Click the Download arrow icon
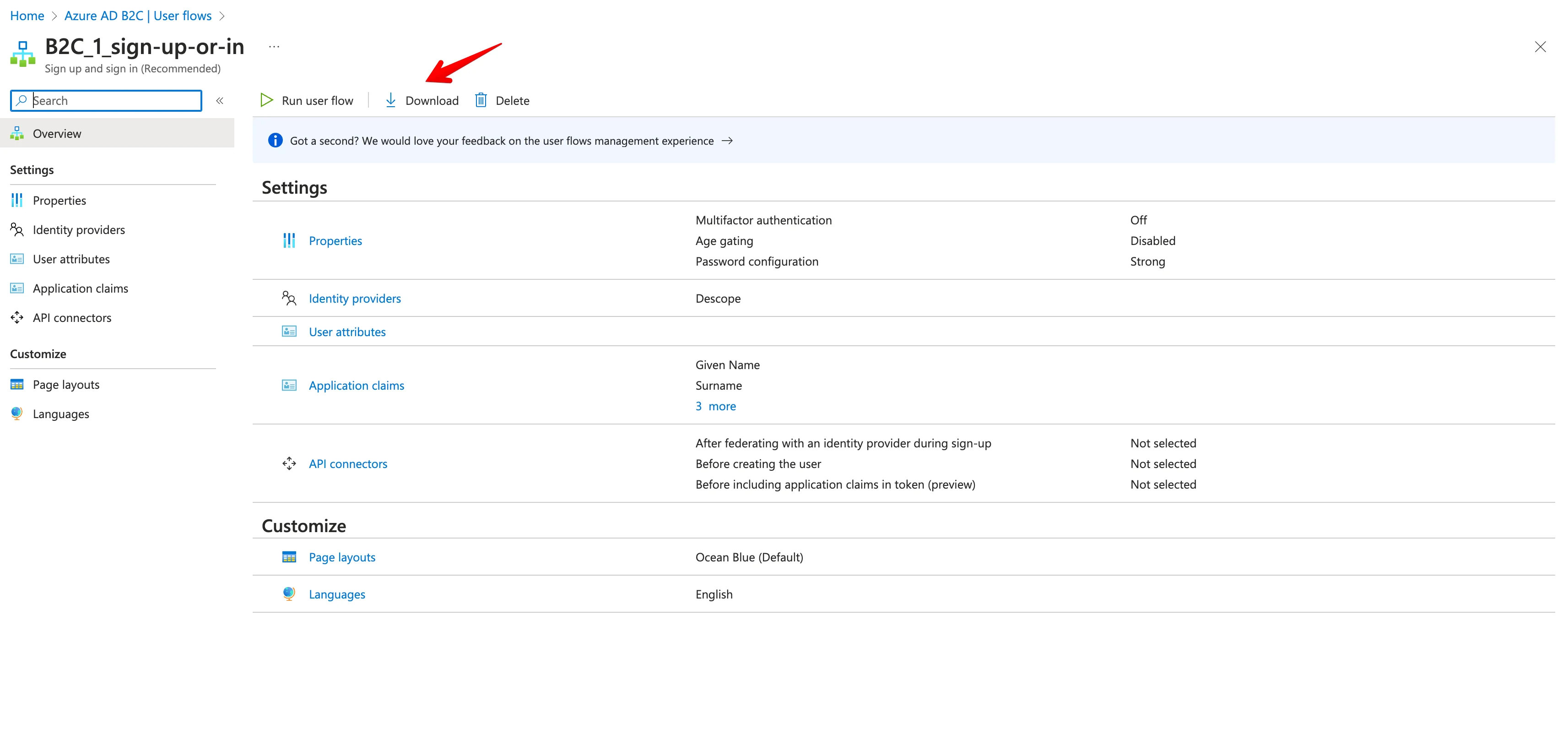This screenshot has height=751, width=1568. (390, 100)
